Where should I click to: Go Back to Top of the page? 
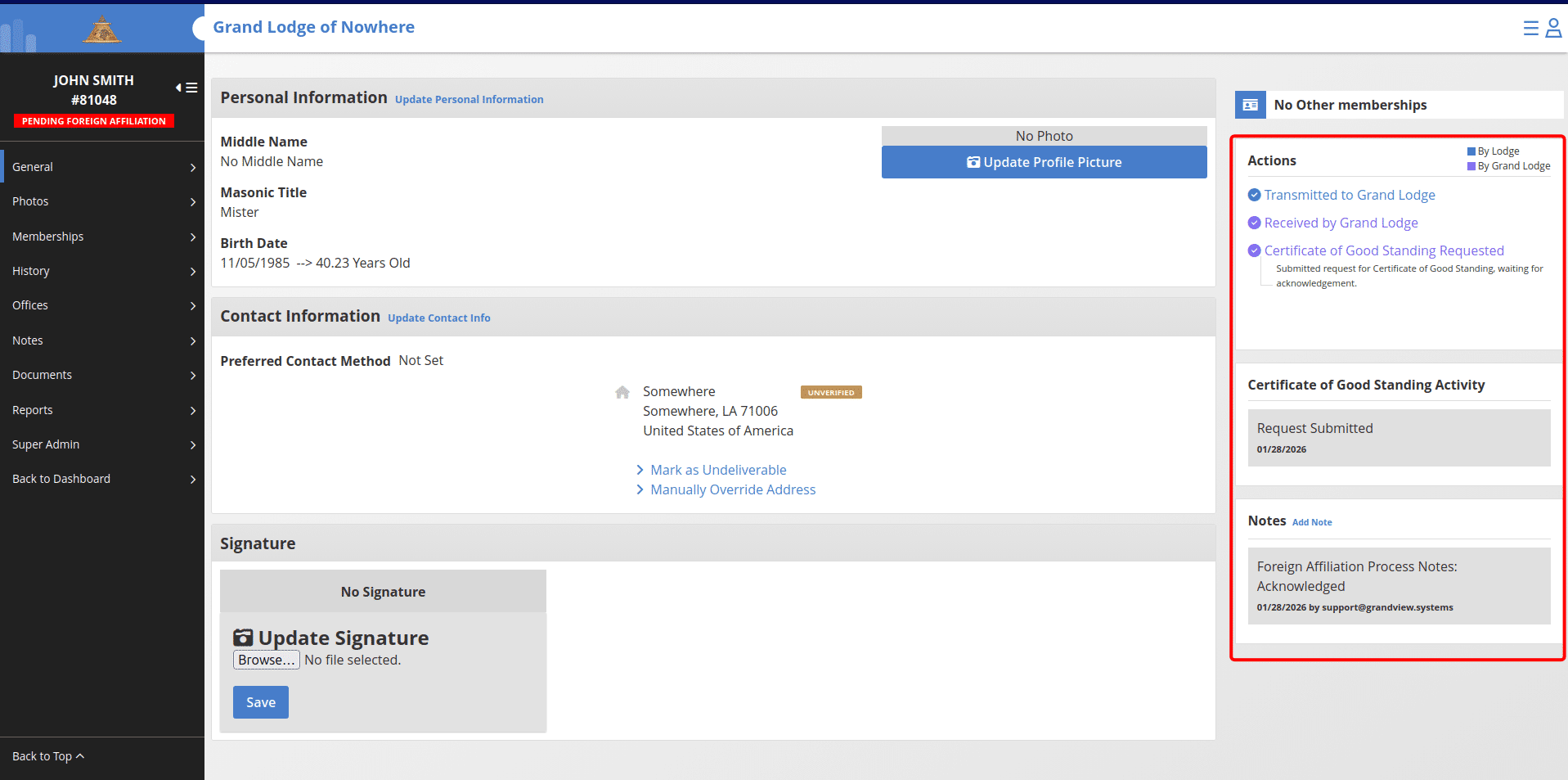(x=48, y=756)
